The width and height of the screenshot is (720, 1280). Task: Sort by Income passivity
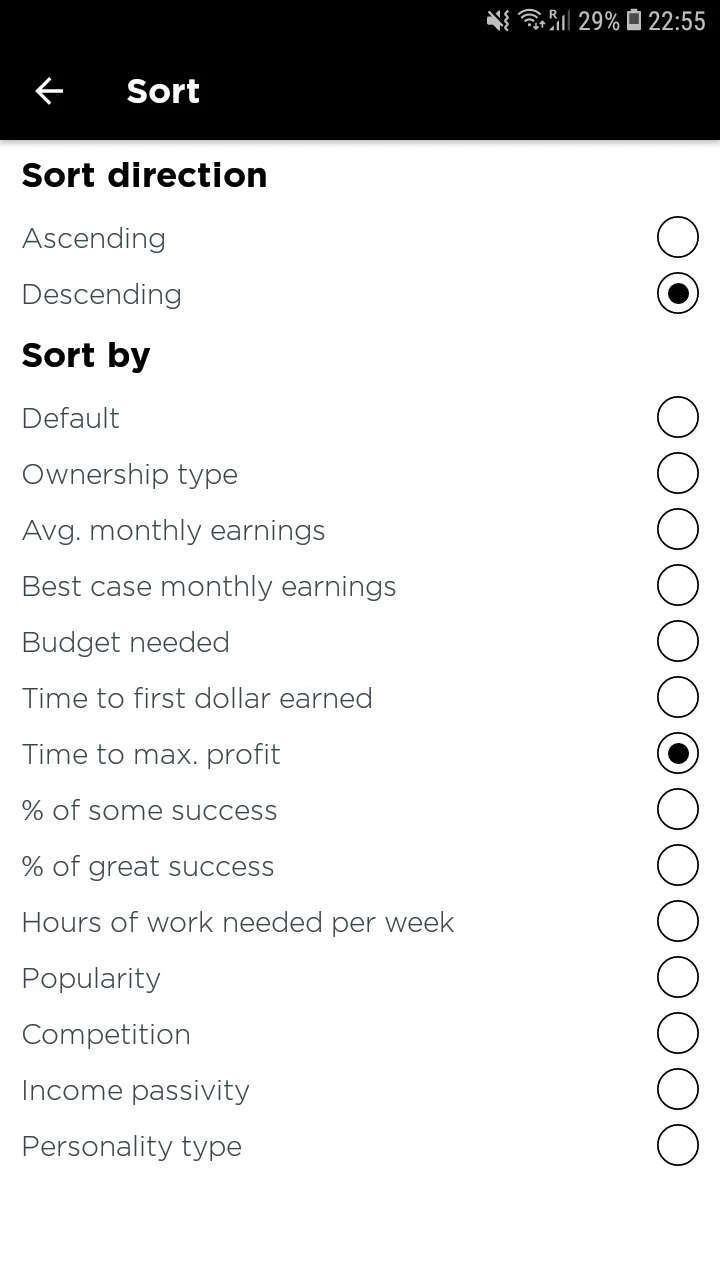pos(677,1089)
